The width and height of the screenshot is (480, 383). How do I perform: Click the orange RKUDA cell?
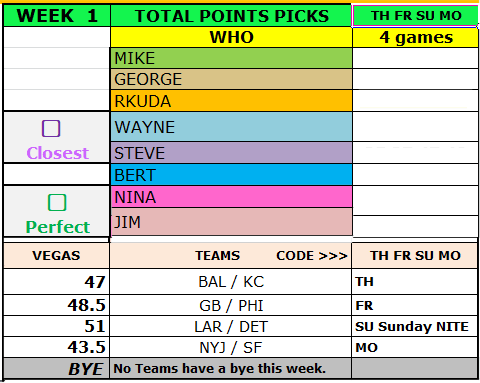231,101
